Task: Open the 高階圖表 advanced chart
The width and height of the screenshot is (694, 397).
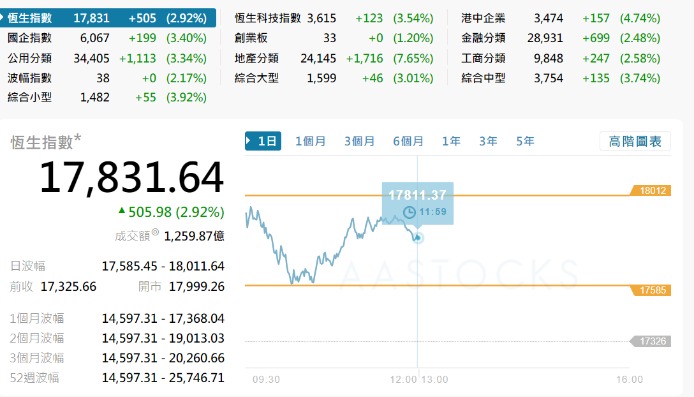Action: [635, 141]
